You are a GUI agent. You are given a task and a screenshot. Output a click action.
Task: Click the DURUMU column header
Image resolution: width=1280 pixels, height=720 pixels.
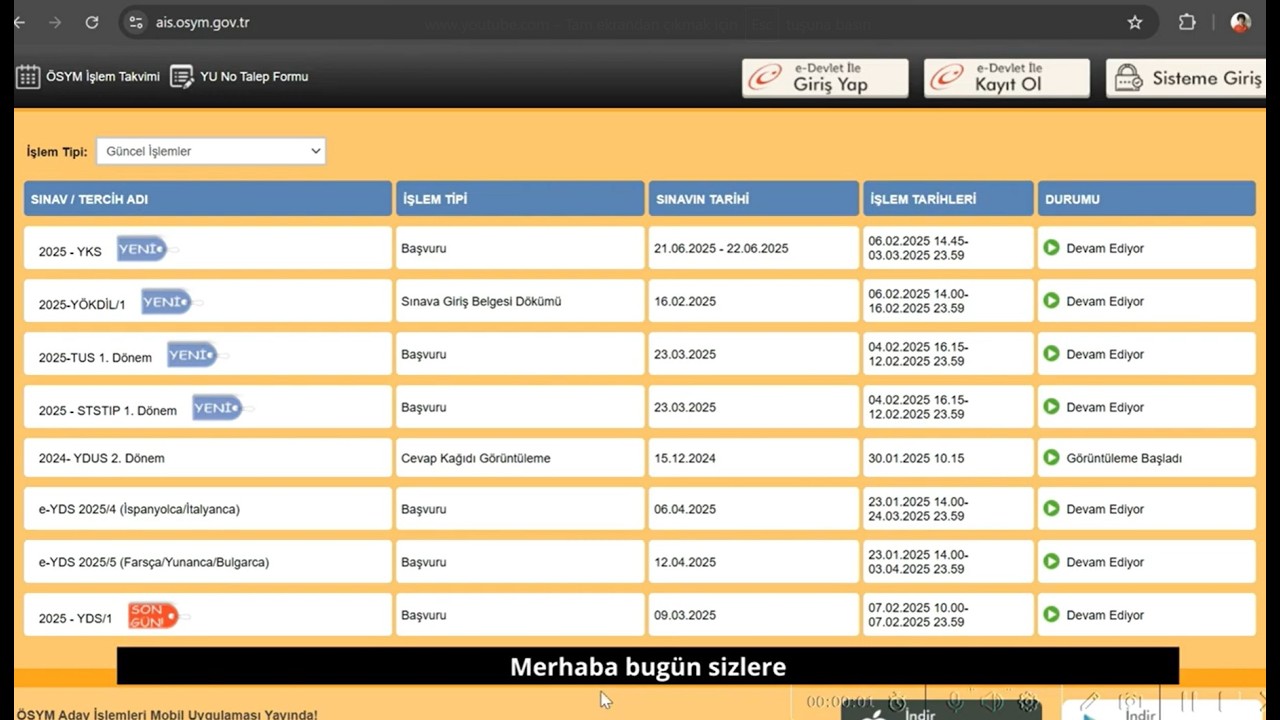pyautogui.click(x=1146, y=199)
